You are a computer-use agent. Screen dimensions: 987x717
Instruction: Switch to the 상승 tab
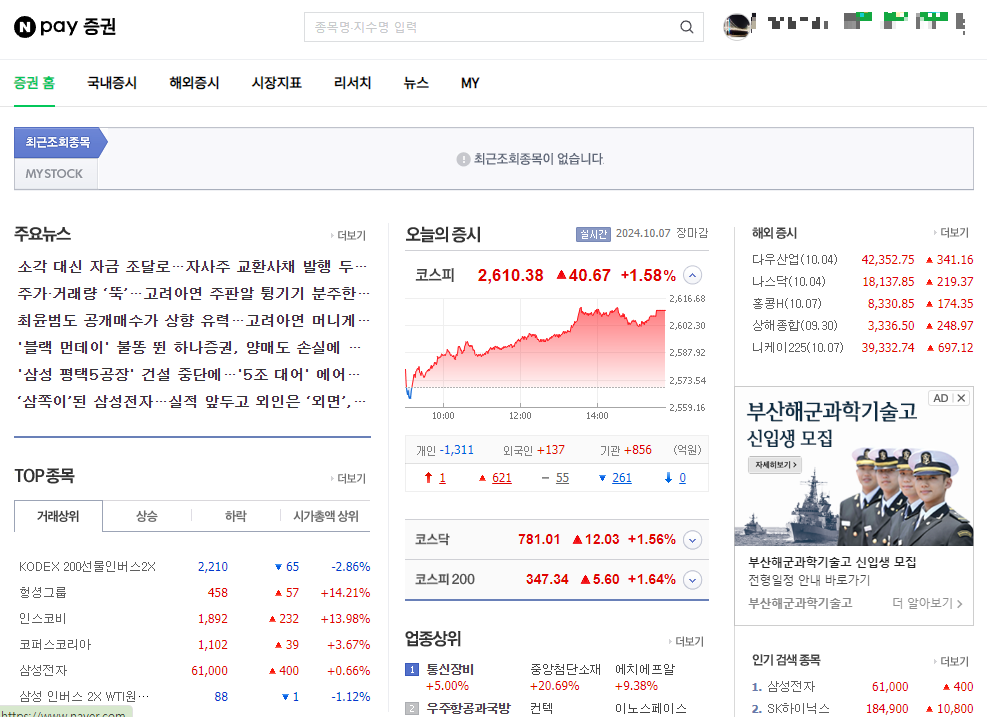147,516
